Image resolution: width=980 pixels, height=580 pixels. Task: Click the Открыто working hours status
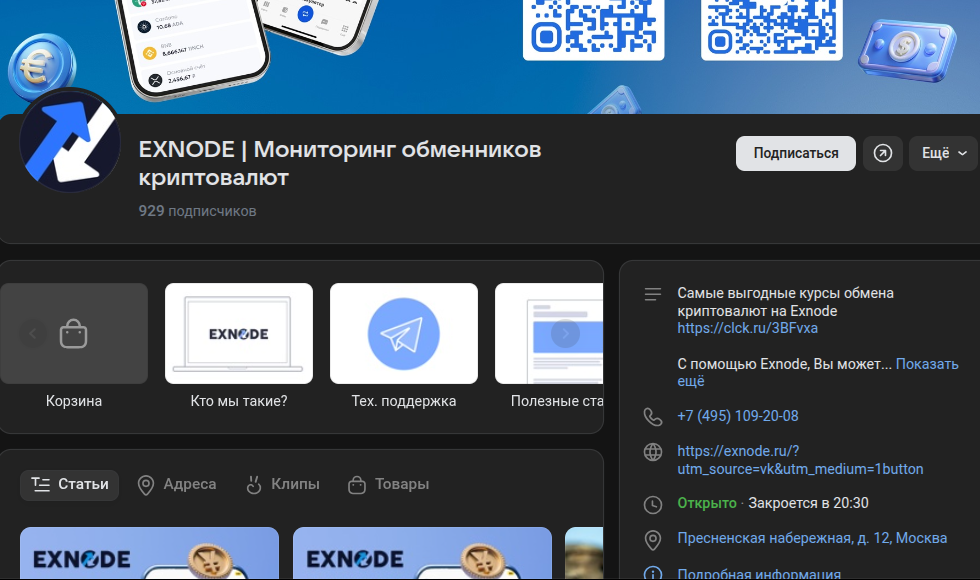click(707, 503)
